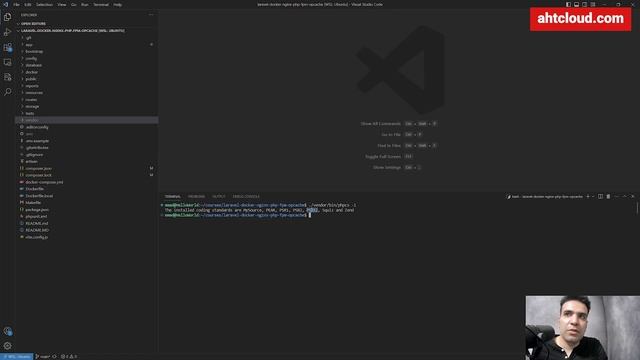Switch to the Output panel tab
Viewport: 640px width, 360px height.
(219, 196)
